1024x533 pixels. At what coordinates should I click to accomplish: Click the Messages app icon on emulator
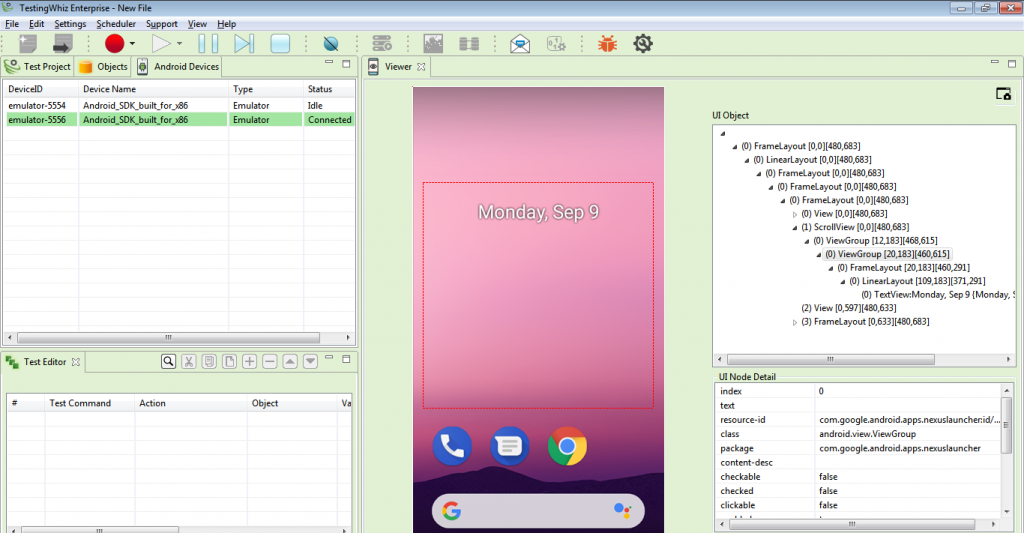pos(509,446)
